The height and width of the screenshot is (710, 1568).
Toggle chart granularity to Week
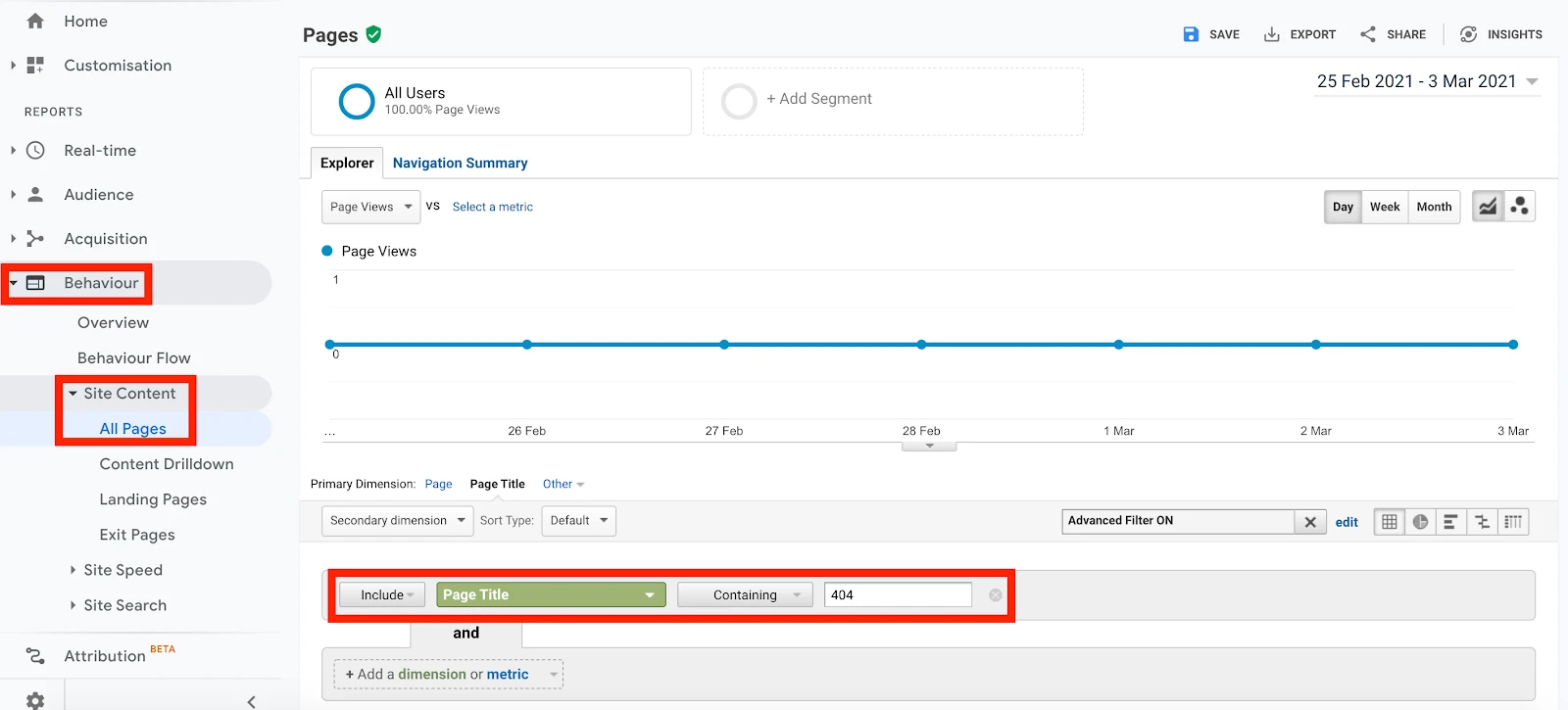tap(1384, 207)
